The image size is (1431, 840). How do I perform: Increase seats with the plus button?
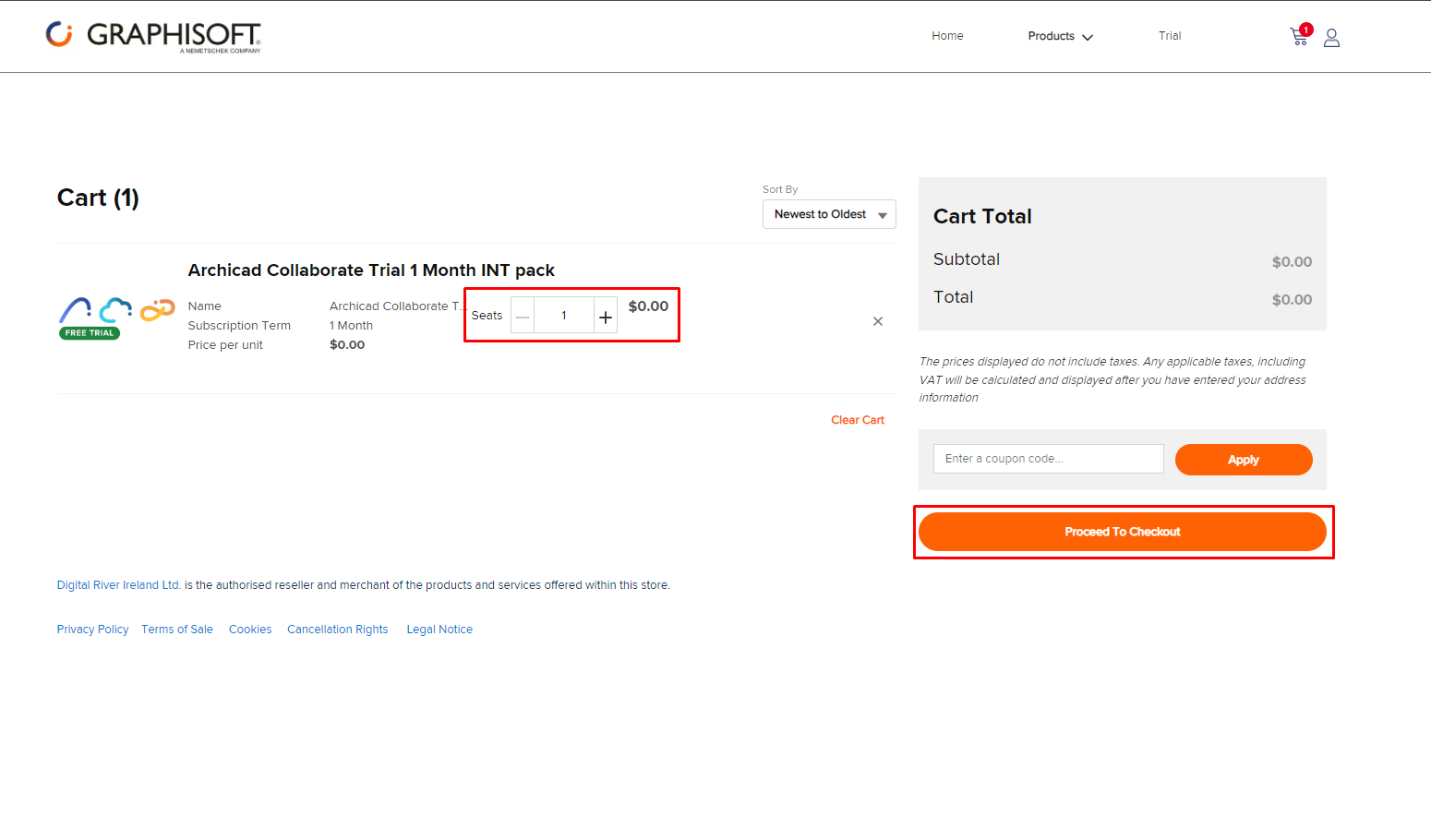(606, 317)
